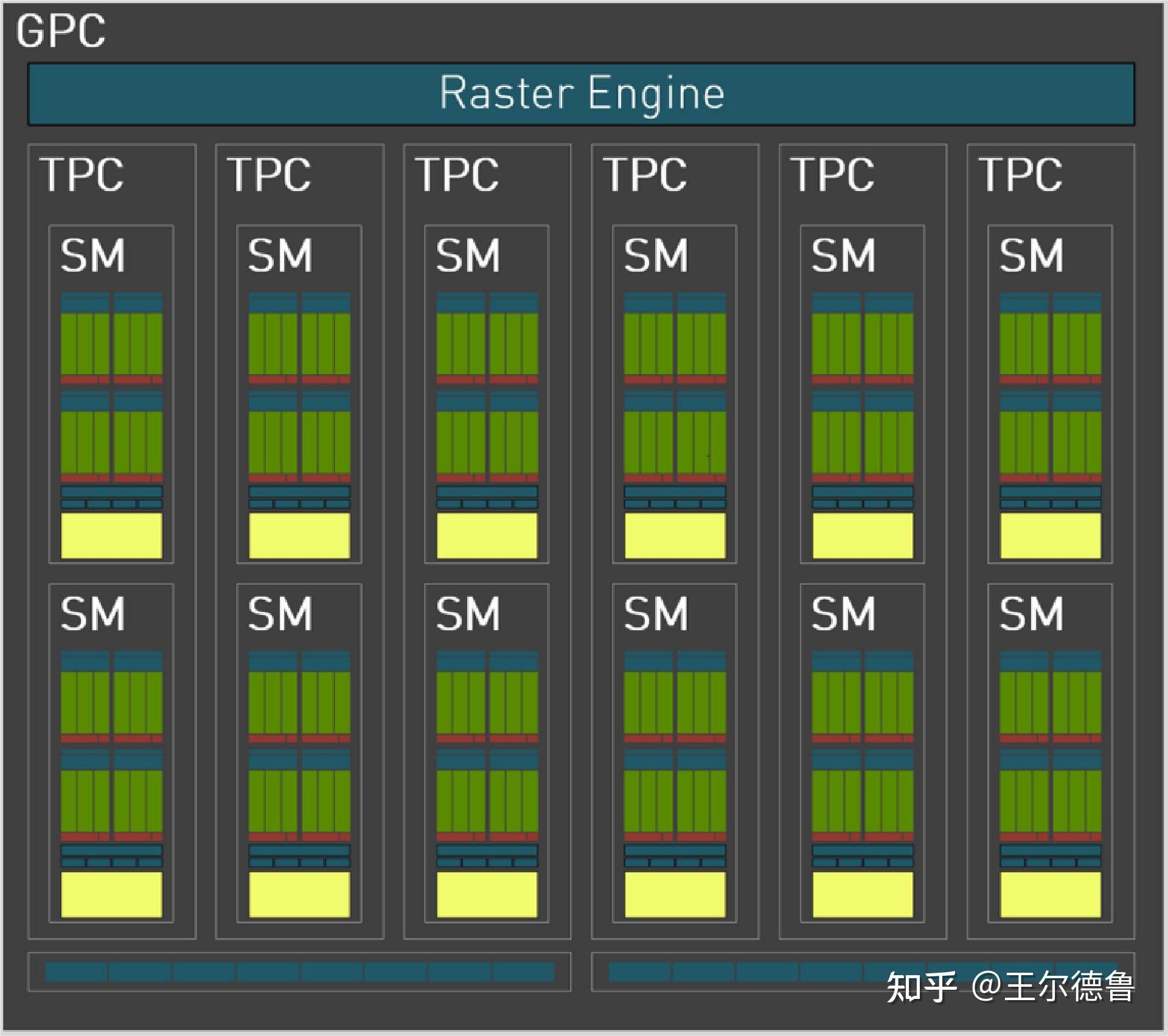Click green core block in fifth TPC's top SM
1168x1036 pixels.
tap(836, 344)
